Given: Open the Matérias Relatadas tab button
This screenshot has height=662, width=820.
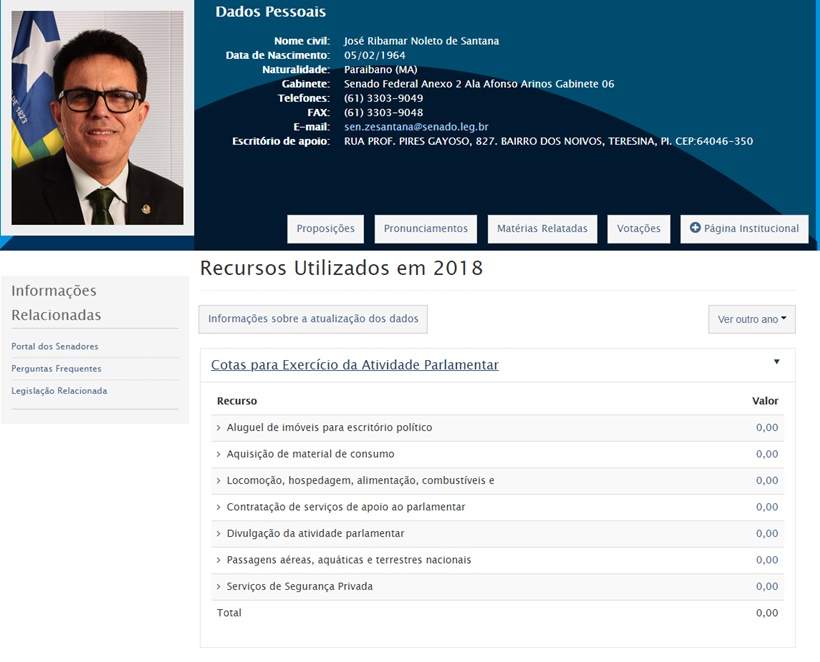Looking at the screenshot, I should (x=542, y=229).
